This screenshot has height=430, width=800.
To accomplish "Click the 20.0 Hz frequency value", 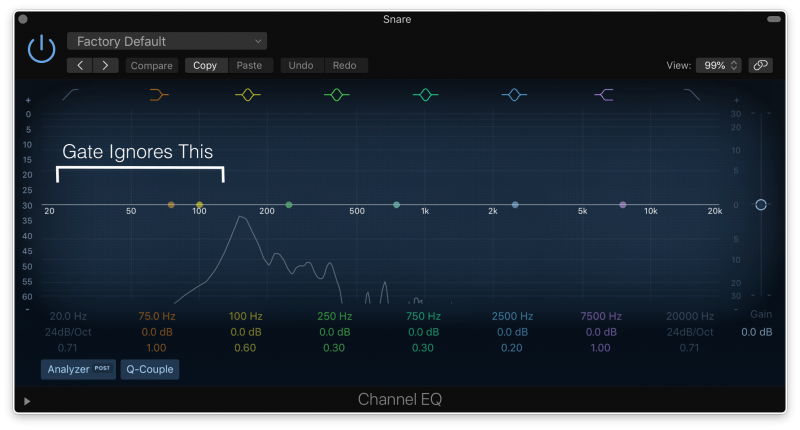I will pyautogui.click(x=68, y=316).
